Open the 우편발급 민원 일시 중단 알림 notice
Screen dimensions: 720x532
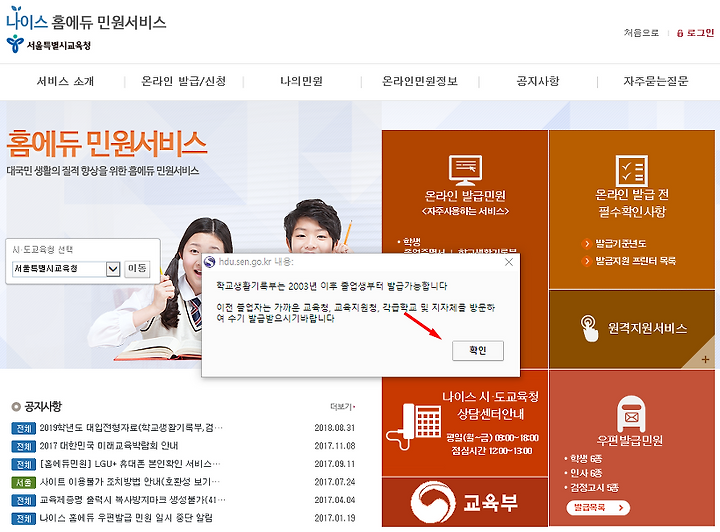click(126, 518)
